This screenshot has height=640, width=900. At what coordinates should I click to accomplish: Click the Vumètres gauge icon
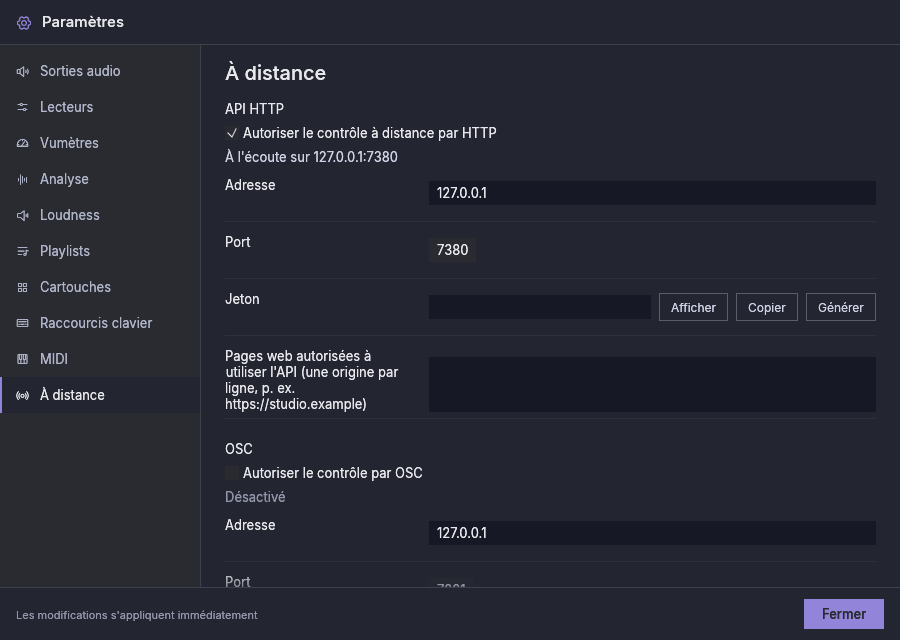click(22, 143)
